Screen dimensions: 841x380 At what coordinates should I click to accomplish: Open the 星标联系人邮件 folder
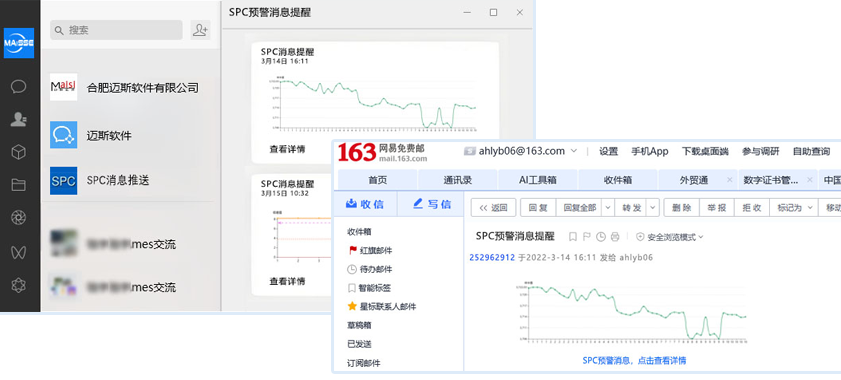[381, 306]
